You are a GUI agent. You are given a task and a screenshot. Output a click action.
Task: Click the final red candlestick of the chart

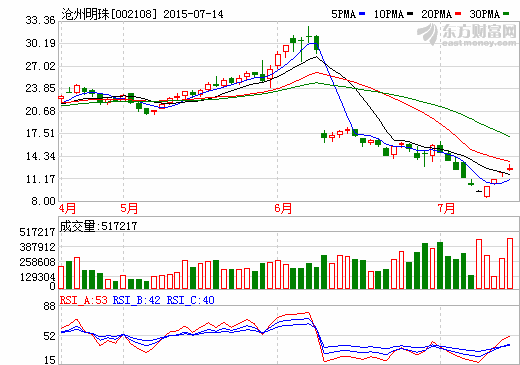pos(510,168)
